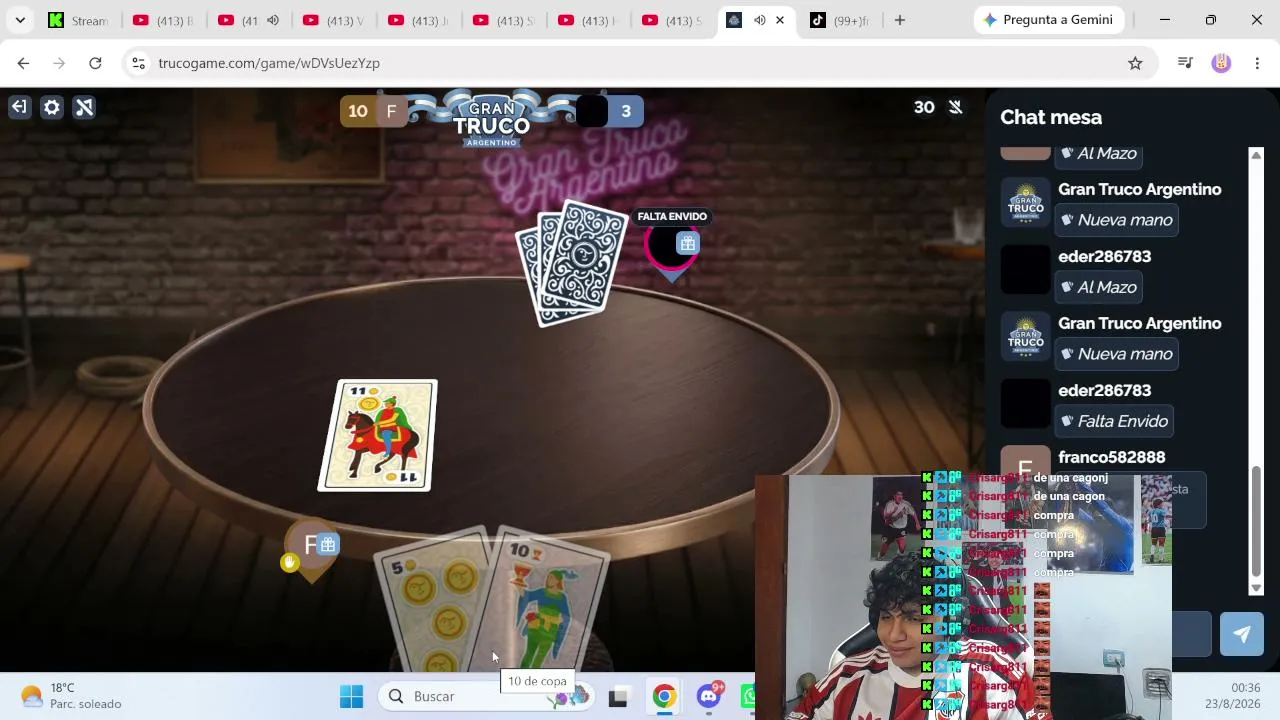The width and height of the screenshot is (1280, 720).
Task: Send the chat message with paper-plane button
Action: click(1241, 634)
